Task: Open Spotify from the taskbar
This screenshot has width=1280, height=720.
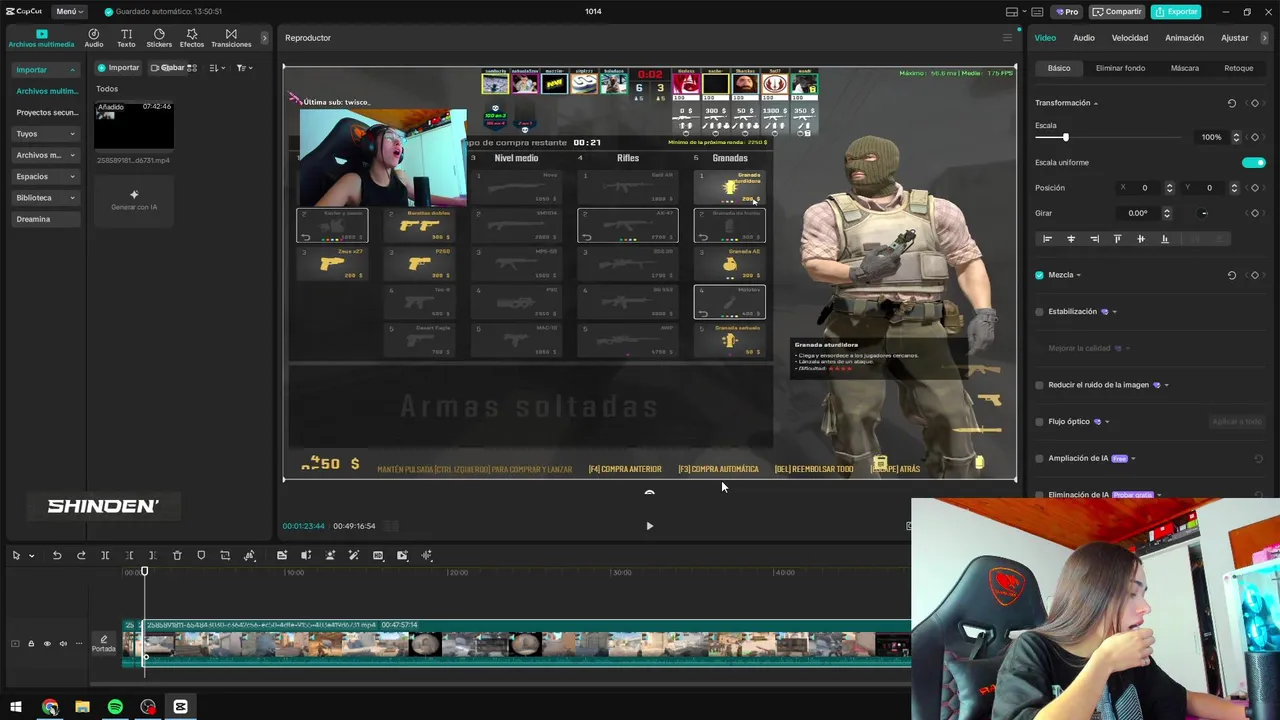Action: (115, 707)
